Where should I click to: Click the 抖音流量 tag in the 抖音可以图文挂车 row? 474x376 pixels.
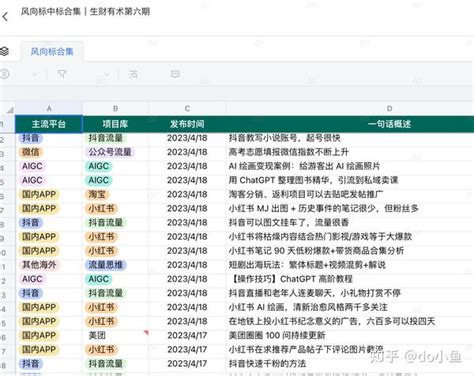[x=106, y=222]
